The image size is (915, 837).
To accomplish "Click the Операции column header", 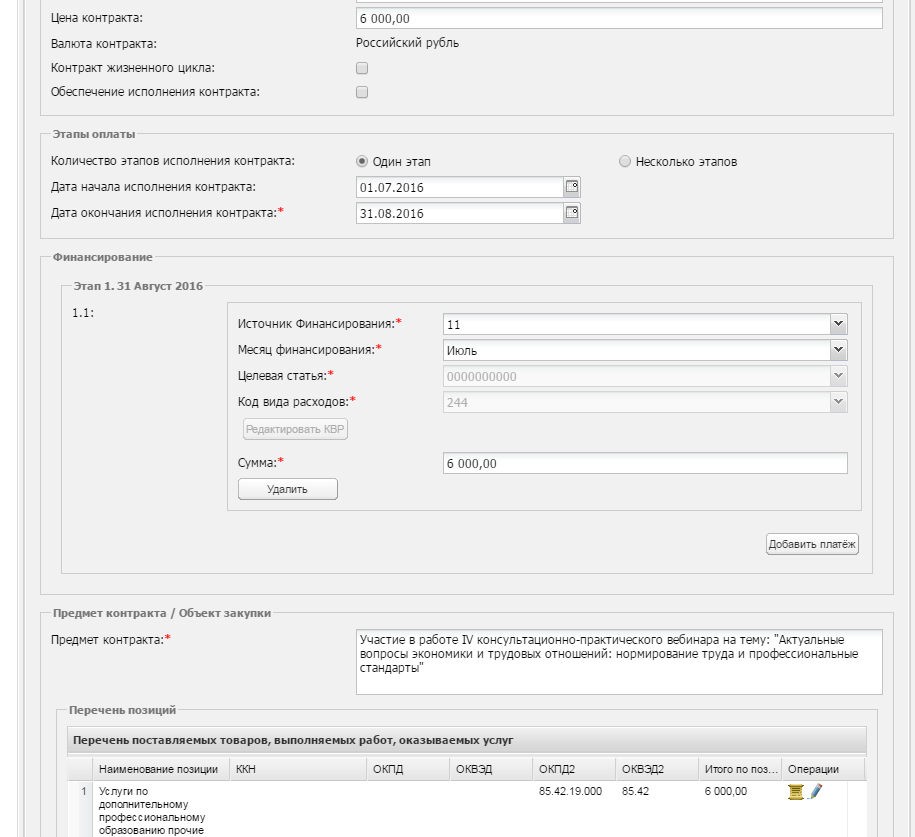I will [x=823, y=769].
